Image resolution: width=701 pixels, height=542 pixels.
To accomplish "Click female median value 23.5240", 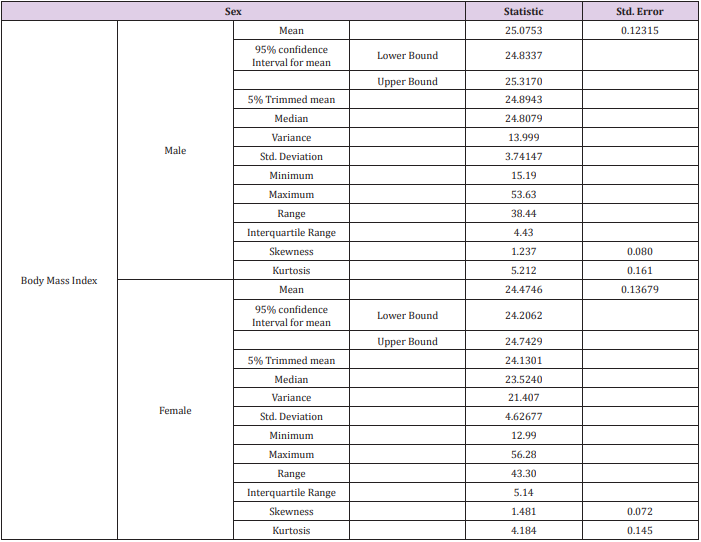I will point(524,379).
